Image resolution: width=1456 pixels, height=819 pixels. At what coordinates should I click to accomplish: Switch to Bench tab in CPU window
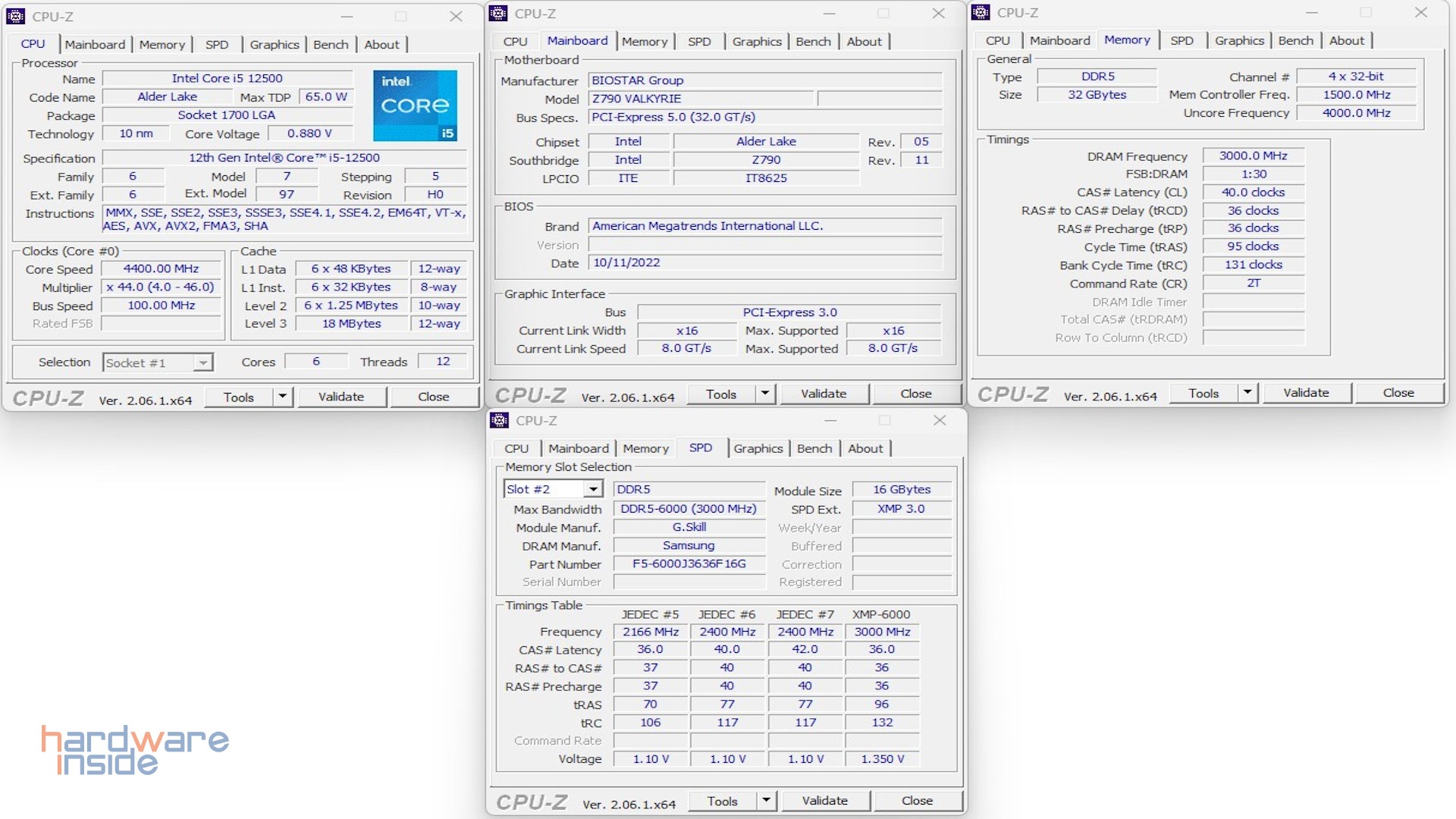331,45
